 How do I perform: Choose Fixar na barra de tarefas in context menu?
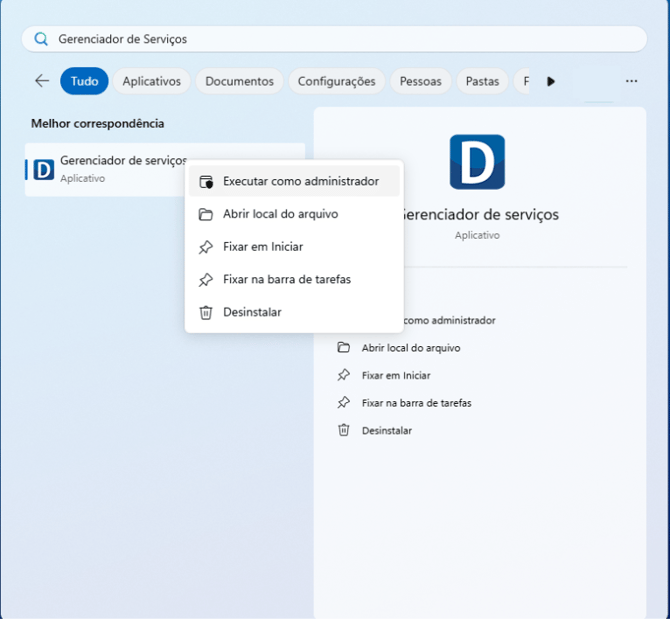[287, 280]
